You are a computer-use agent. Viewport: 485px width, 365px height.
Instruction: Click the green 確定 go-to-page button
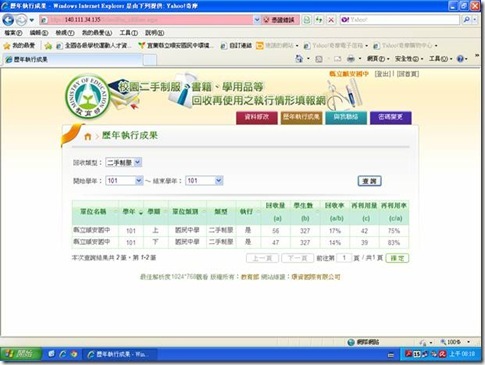pyautogui.click(x=397, y=258)
